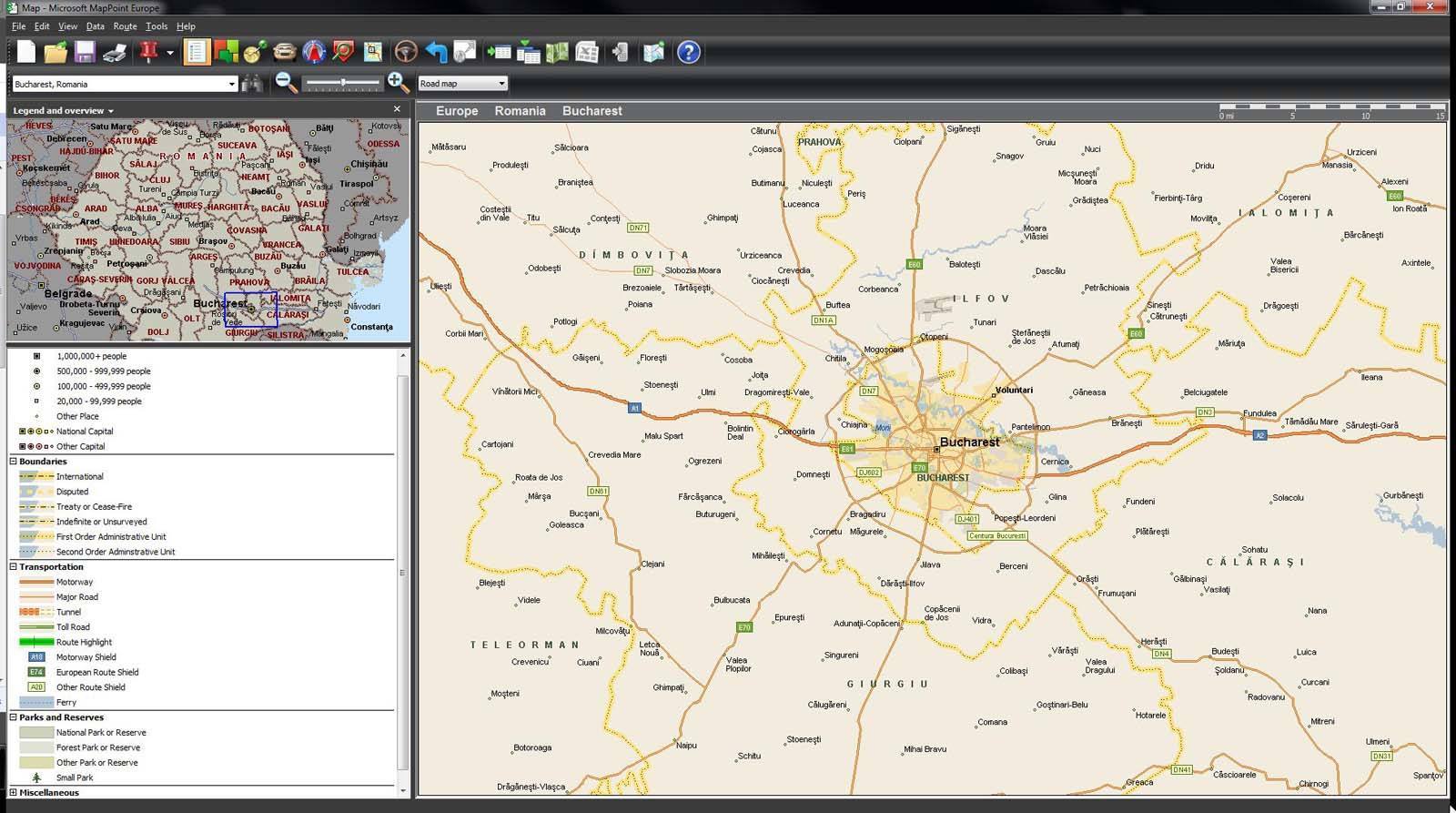Image resolution: width=1456 pixels, height=813 pixels.
Task: Open the Tools menu
Action: 157,26
